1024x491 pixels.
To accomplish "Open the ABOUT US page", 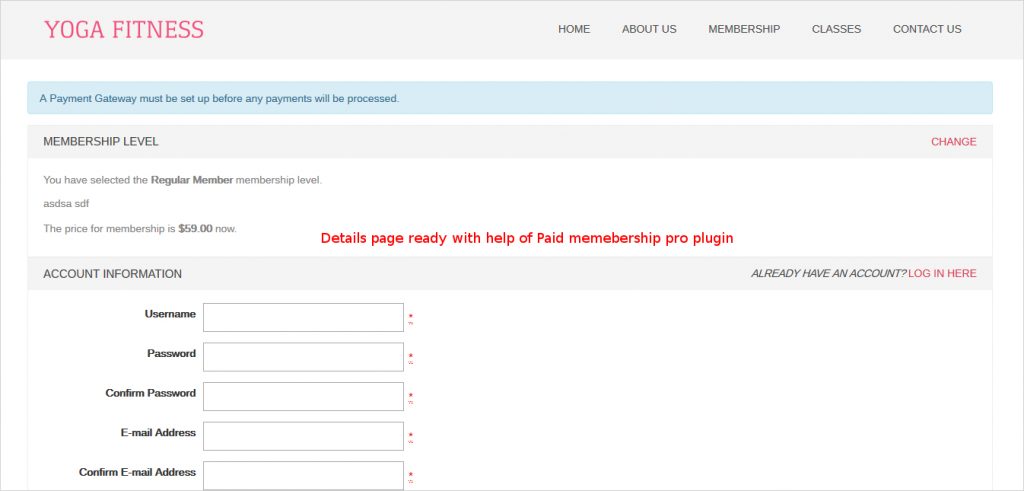I will [649, 29].
